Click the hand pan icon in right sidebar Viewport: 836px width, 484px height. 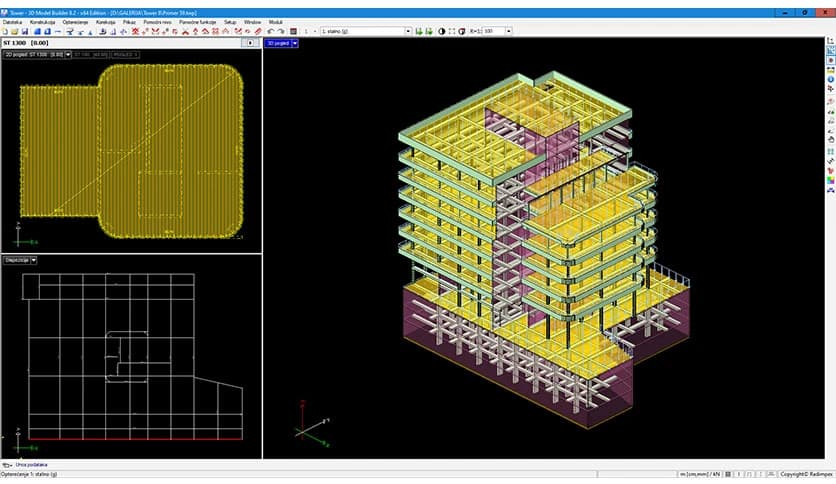pos(831,141)
